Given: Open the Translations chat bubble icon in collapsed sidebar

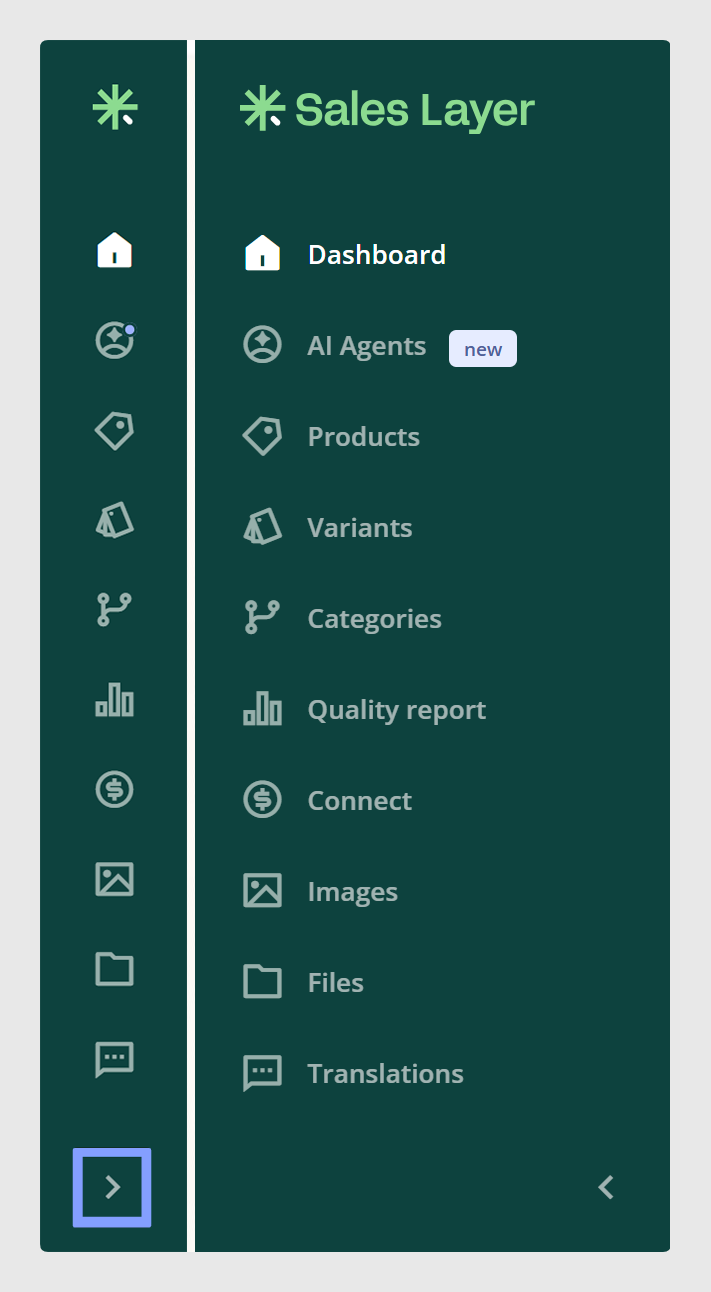Looking at the screenshot, I should 114,1059.
